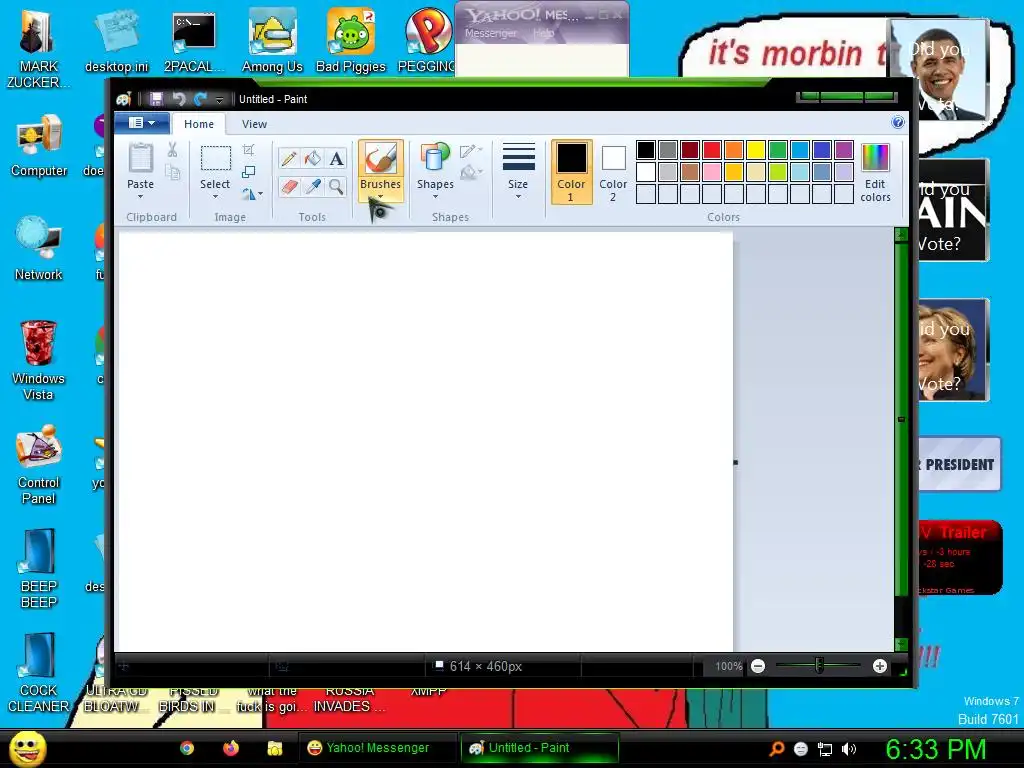Viewport: 1024px width, 768px height.
Task: Click the rectangular Select icon
Action: pos(215,159)
